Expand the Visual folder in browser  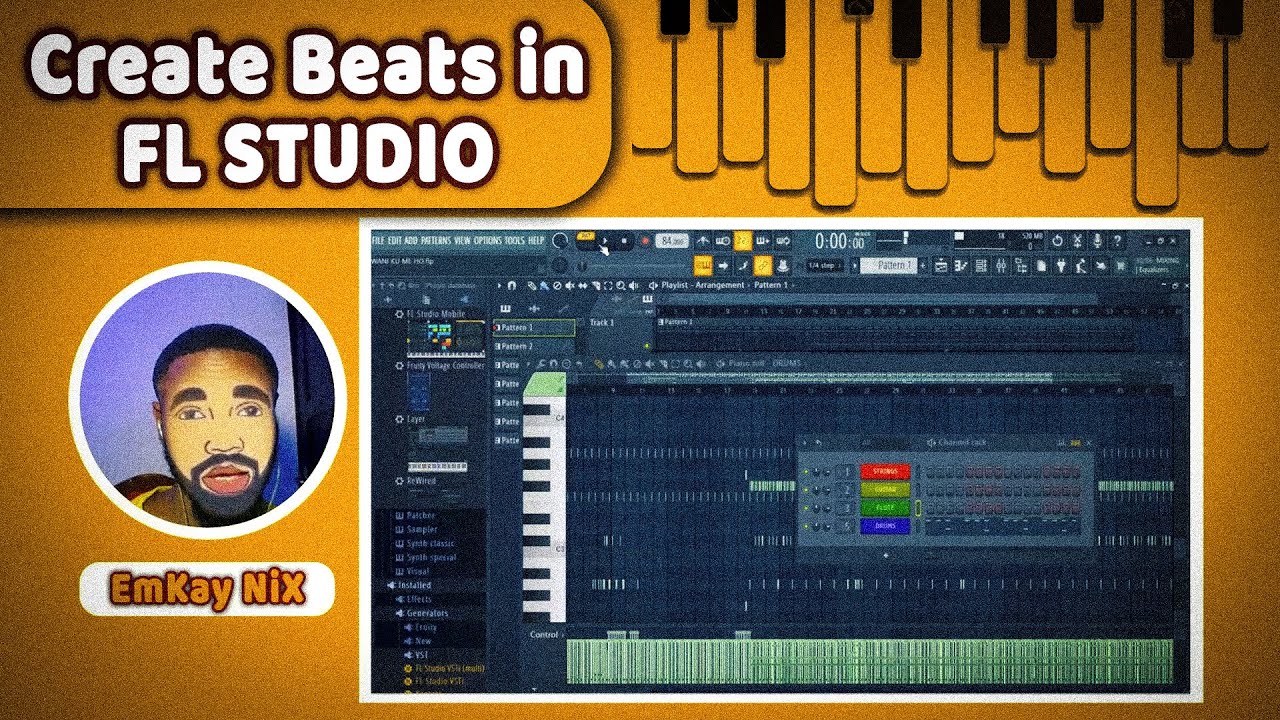click(x=416, y=571)
